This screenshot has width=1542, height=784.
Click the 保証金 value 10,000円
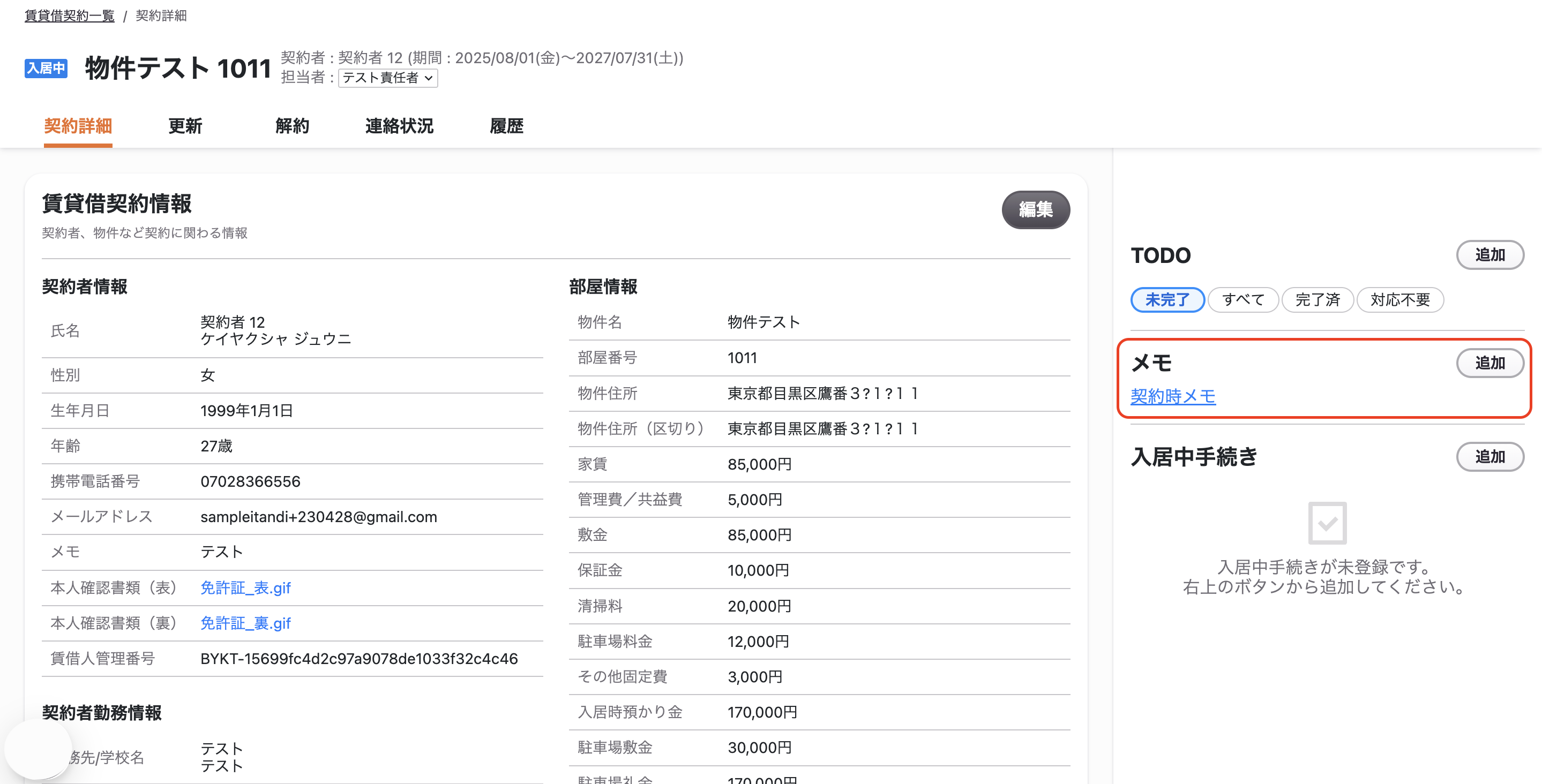(x=759, y=570)
